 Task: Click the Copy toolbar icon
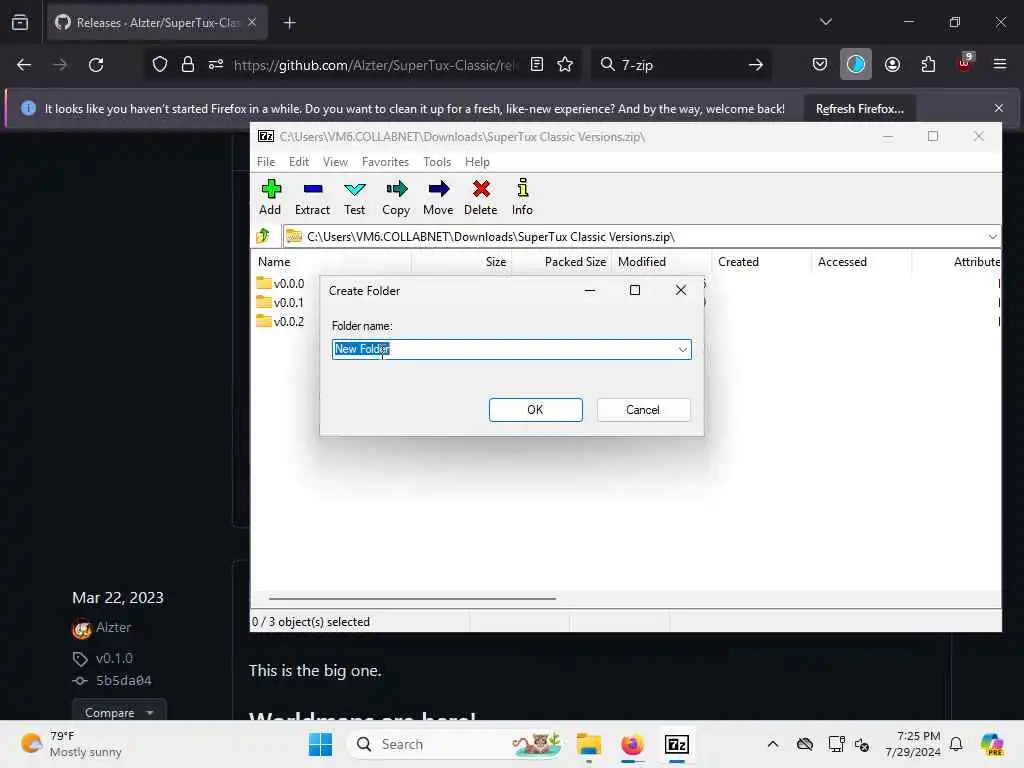[x=396, y=197]
